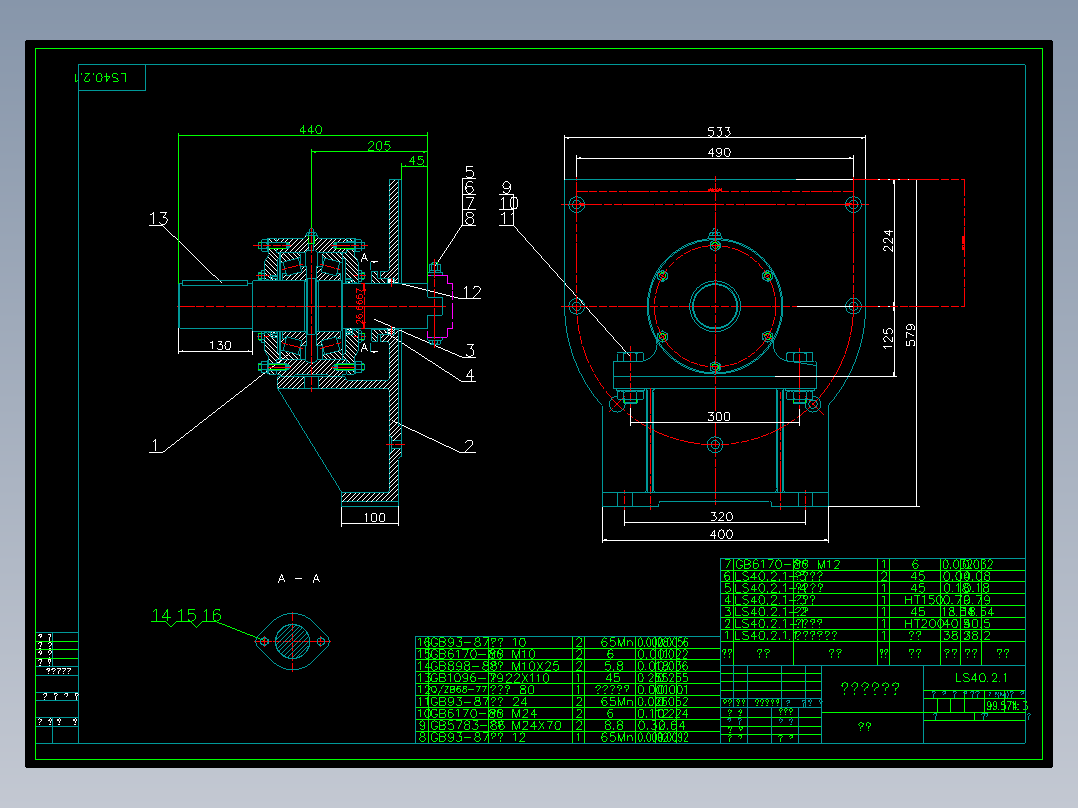Select the 224 vertical dimension

[x=888, y=241]
